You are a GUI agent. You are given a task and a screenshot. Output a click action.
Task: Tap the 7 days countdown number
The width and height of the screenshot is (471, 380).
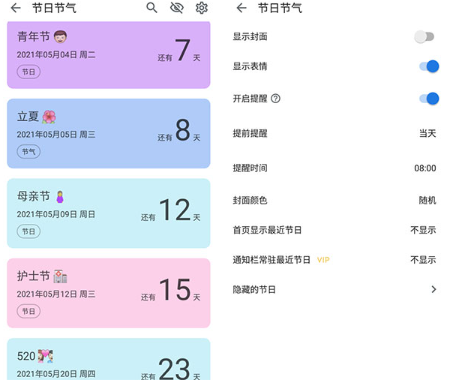pyautogui.click(x=183, y=50)
